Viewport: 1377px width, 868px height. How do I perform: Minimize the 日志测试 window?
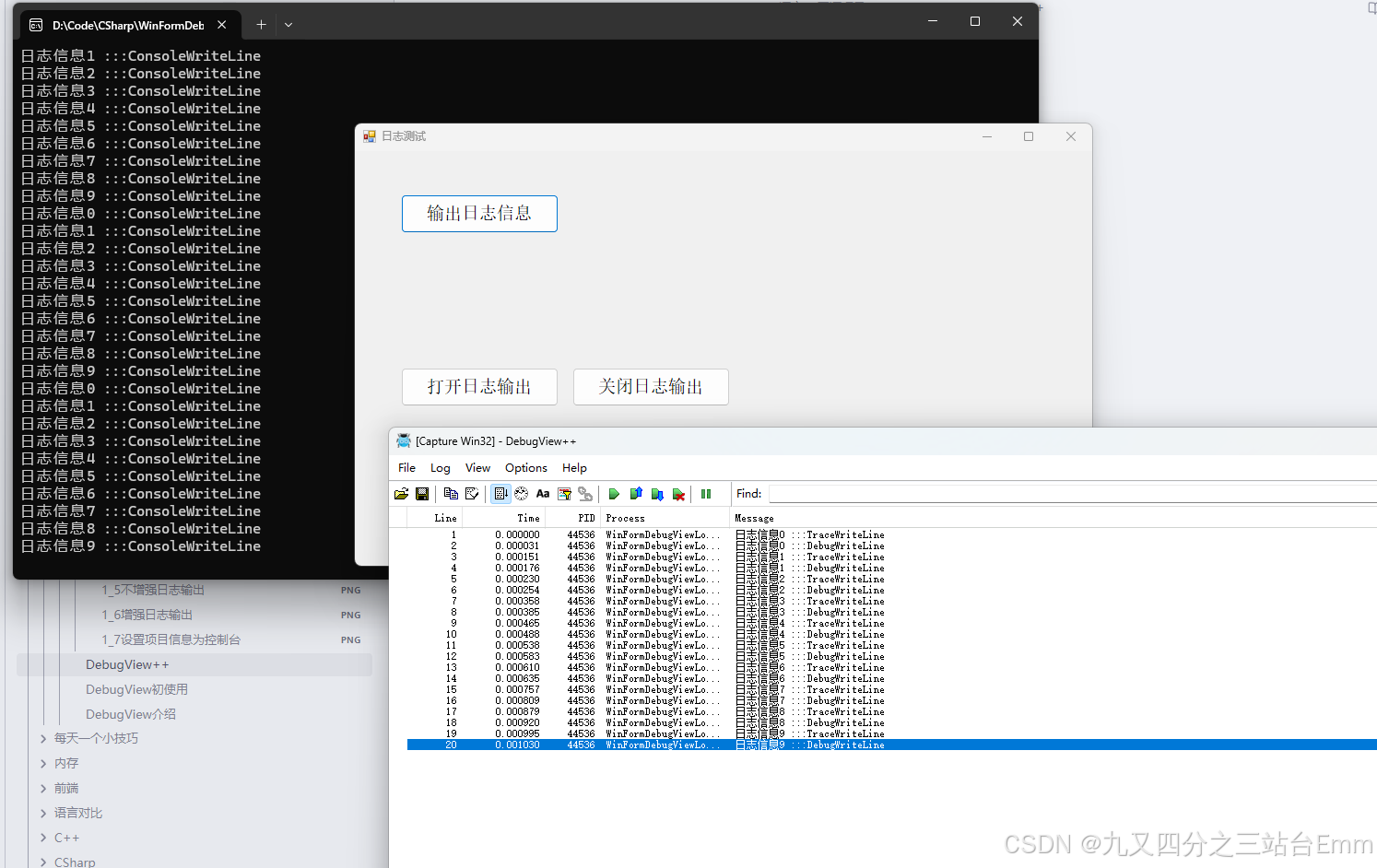click(x=987, y=136)
